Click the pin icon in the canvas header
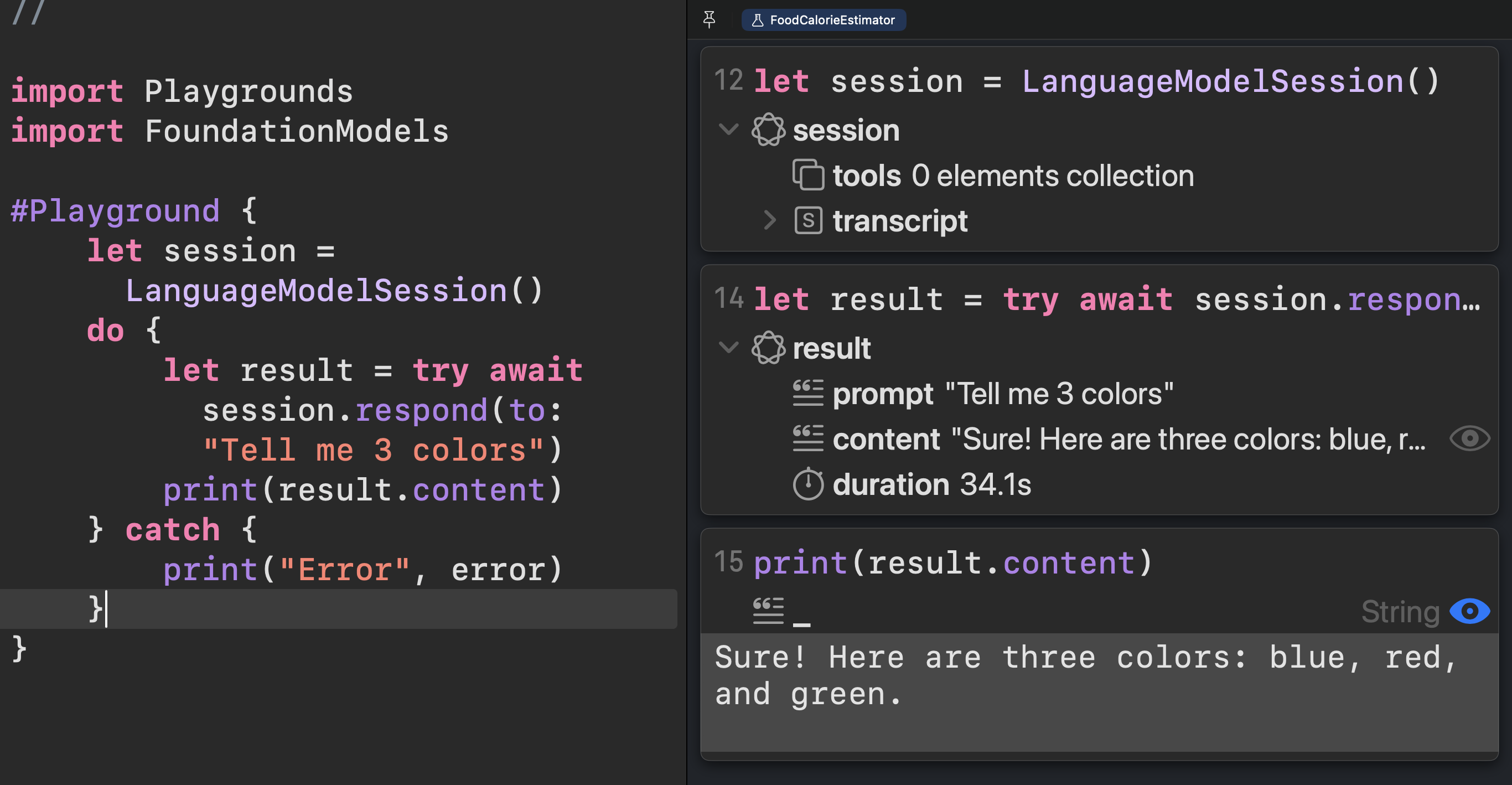Viewport: 1512px width, 785px height. [709, 20]
